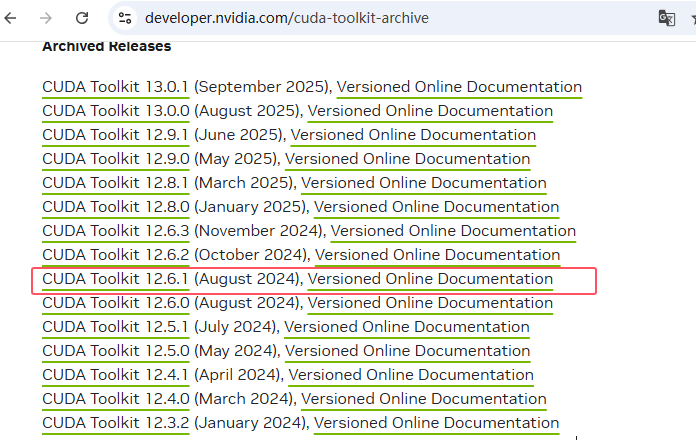The height and width of the screenshot is (440, 696).
Task: Open Versioned Online Documentation for 13.0.1
Action: pyautogui.click(x=459, y=87)
